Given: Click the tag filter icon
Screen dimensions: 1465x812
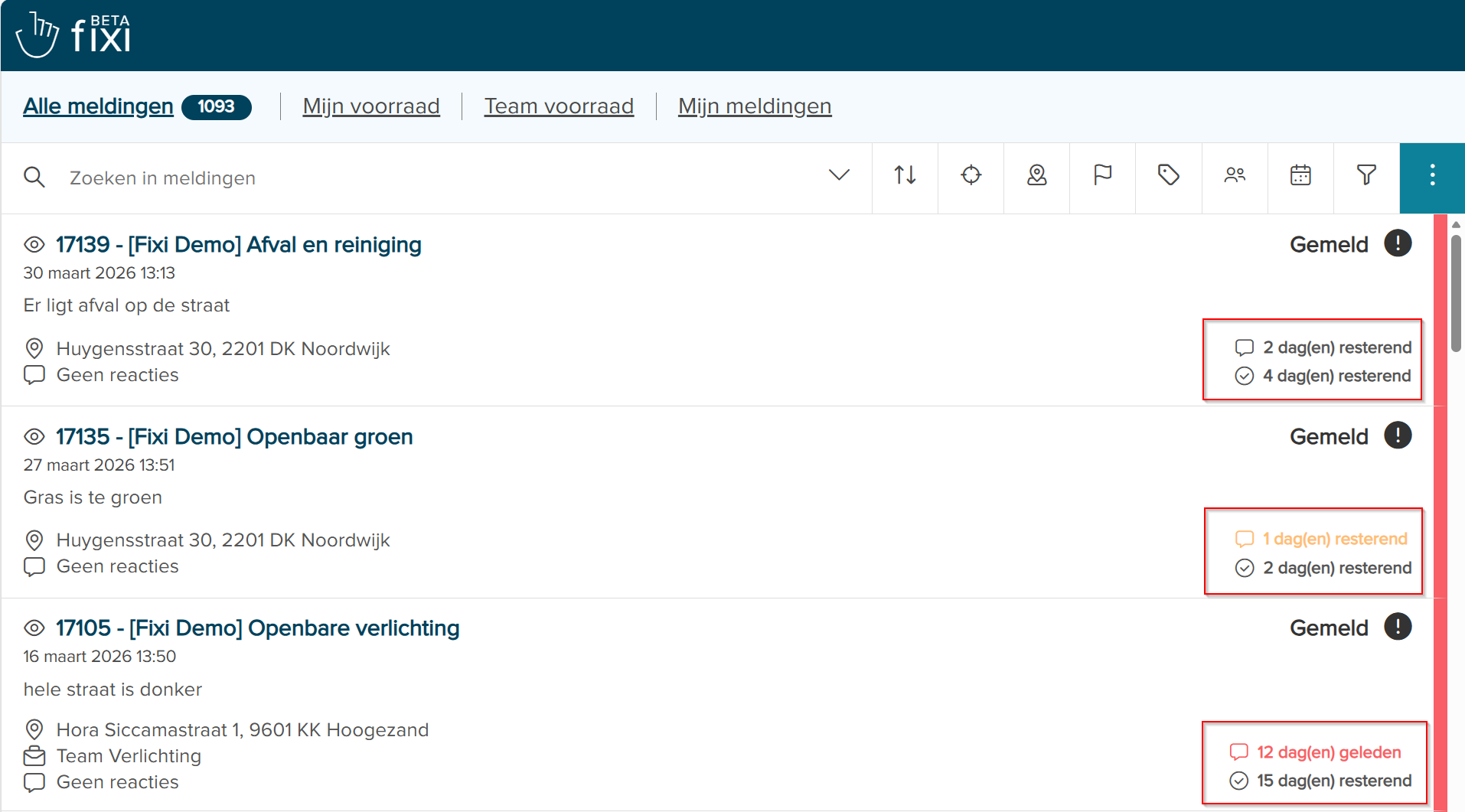Looking at the screenshot, I should coord(1168,176).
